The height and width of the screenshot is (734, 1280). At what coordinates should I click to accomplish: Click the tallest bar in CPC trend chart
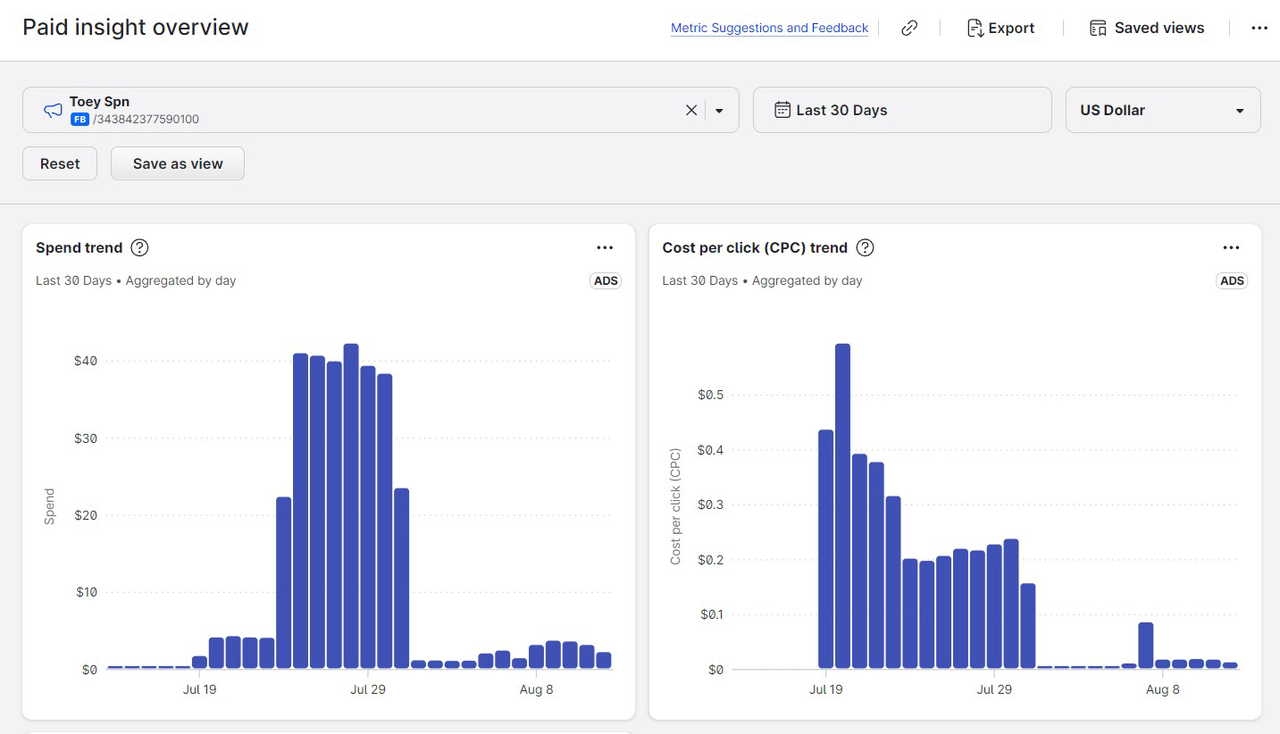pos(842,505)
